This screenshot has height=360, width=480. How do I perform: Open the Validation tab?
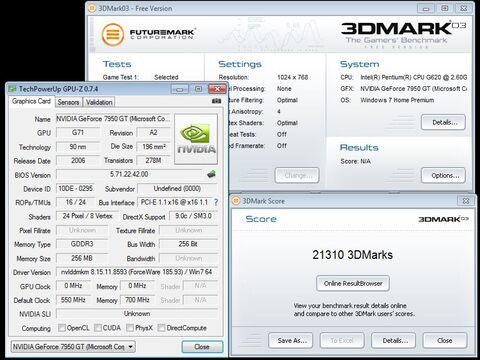coord(99,102)
